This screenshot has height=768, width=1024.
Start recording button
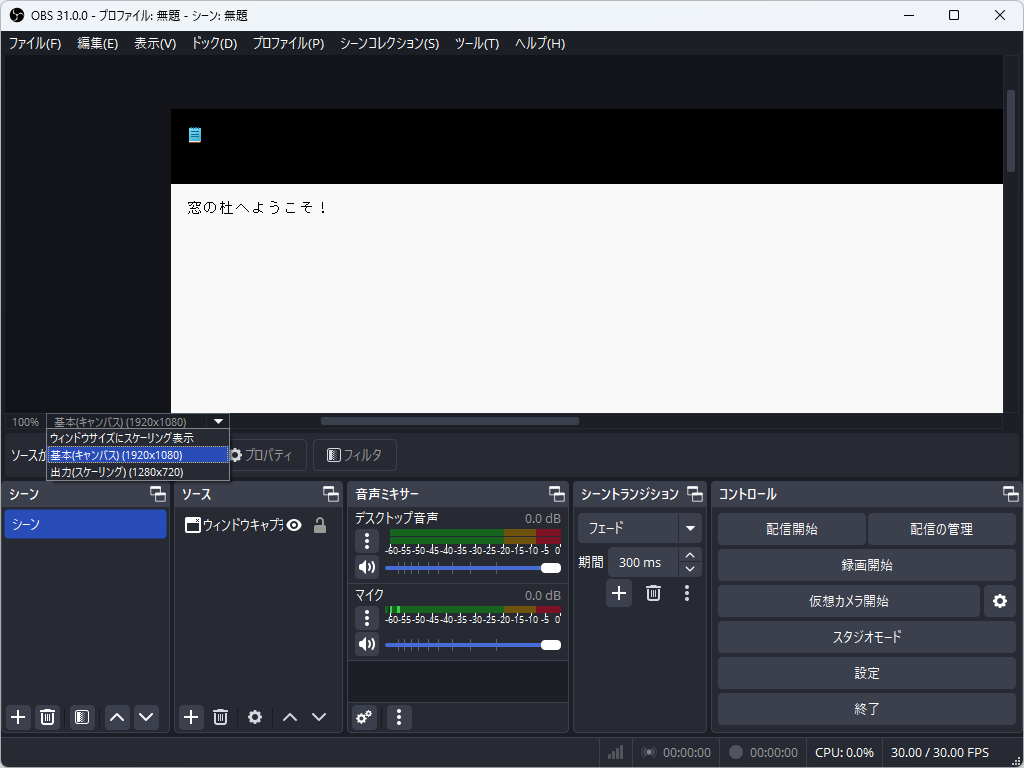coord(867,565)
